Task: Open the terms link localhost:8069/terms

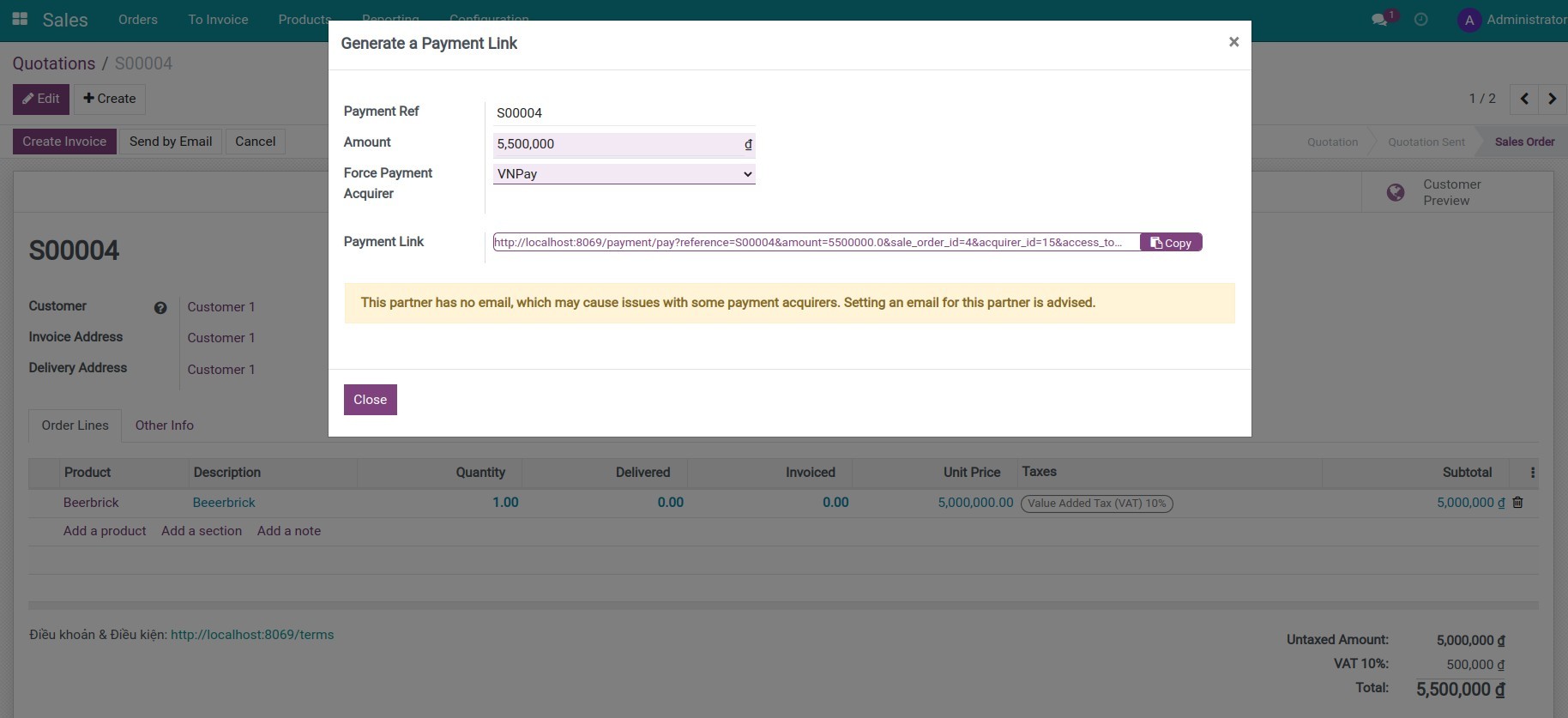Action: click(252, 635)
